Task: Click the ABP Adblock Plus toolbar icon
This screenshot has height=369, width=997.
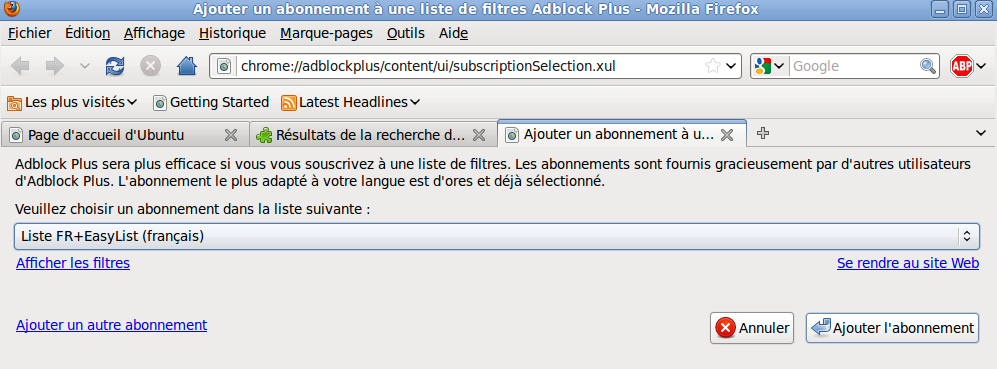Action: (961, 66)
